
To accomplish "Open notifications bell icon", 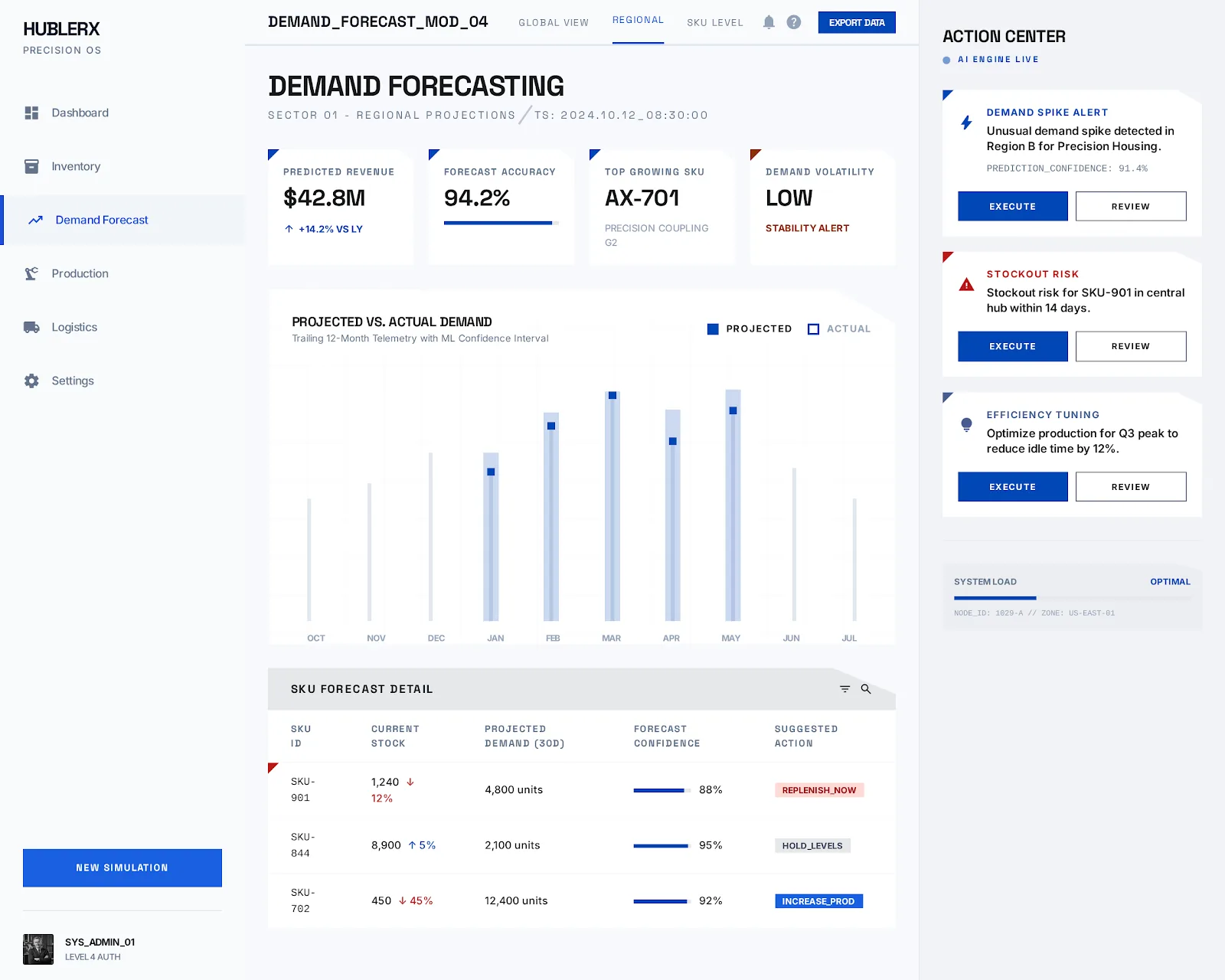I will coord(769,22).
